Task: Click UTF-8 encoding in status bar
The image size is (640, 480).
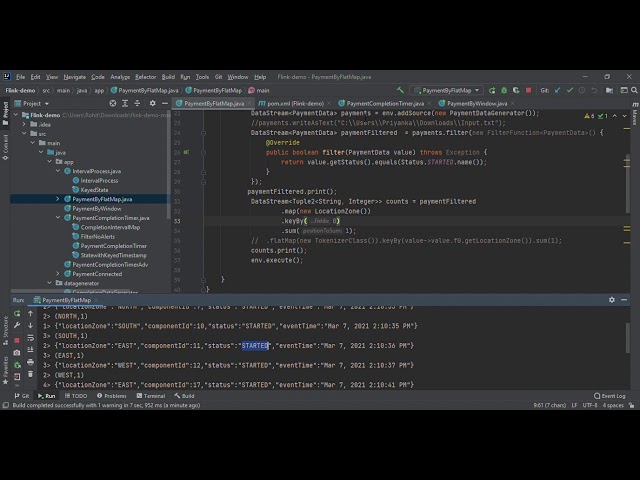Action: tap(590, 405)
